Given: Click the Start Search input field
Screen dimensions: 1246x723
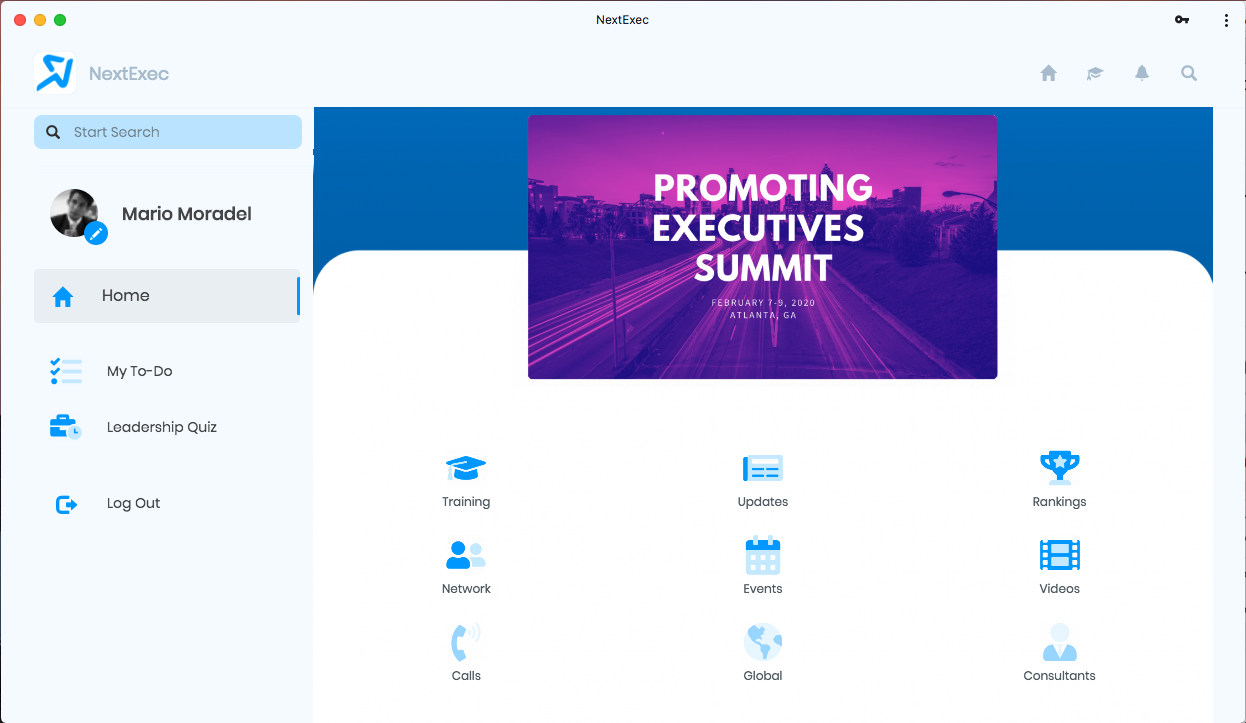Looking at the screenshot, I should pyautogui.click(x=167, y=131).
